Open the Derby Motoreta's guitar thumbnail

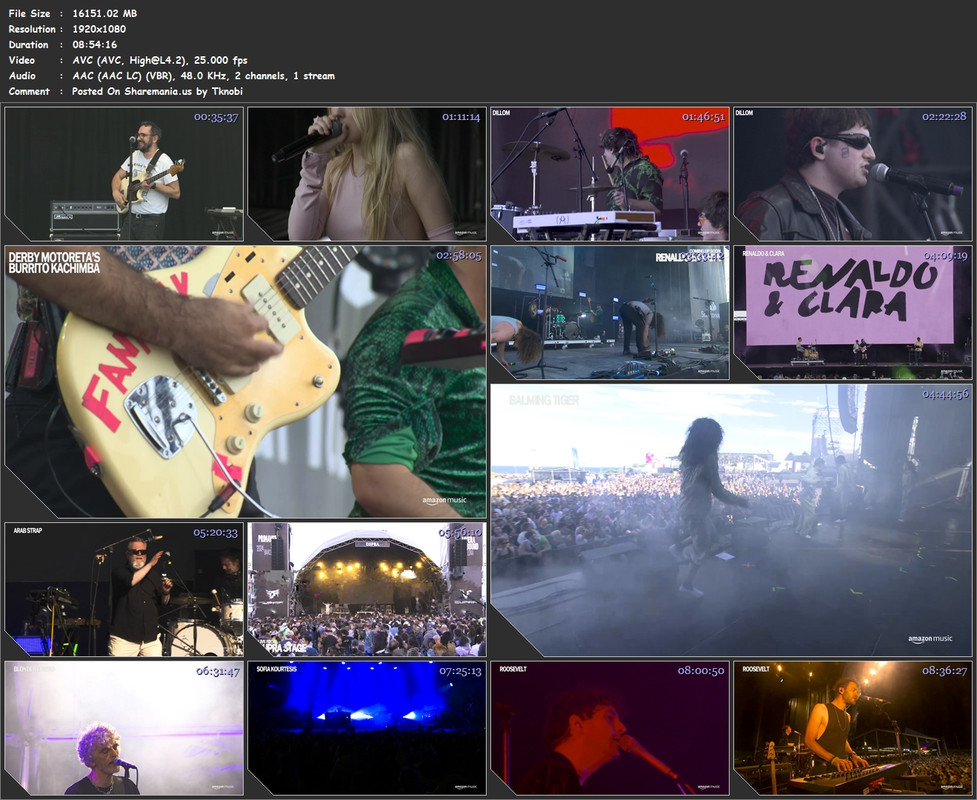(x=245, y=381)
